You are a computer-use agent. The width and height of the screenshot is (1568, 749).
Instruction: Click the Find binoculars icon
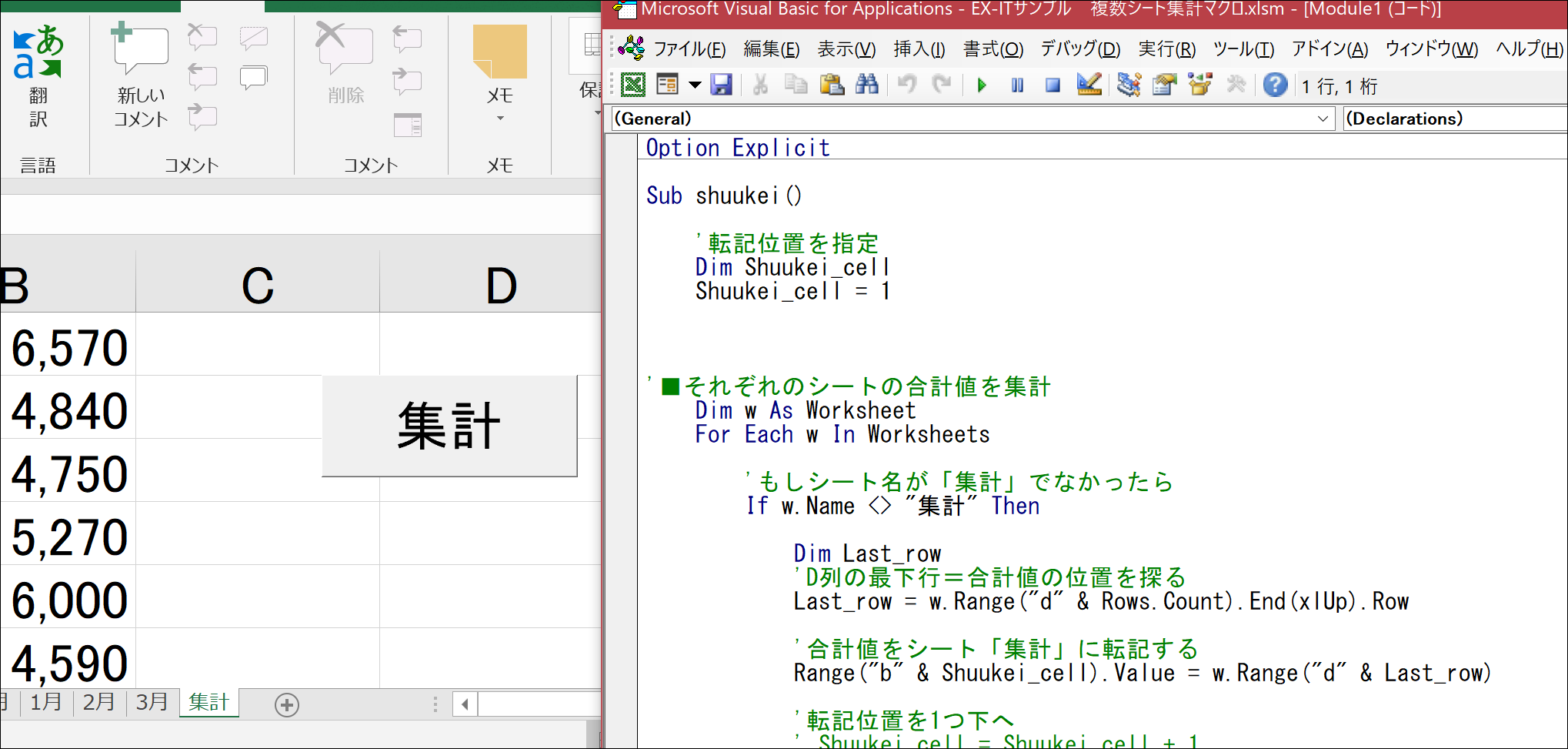tap(866, 85)
